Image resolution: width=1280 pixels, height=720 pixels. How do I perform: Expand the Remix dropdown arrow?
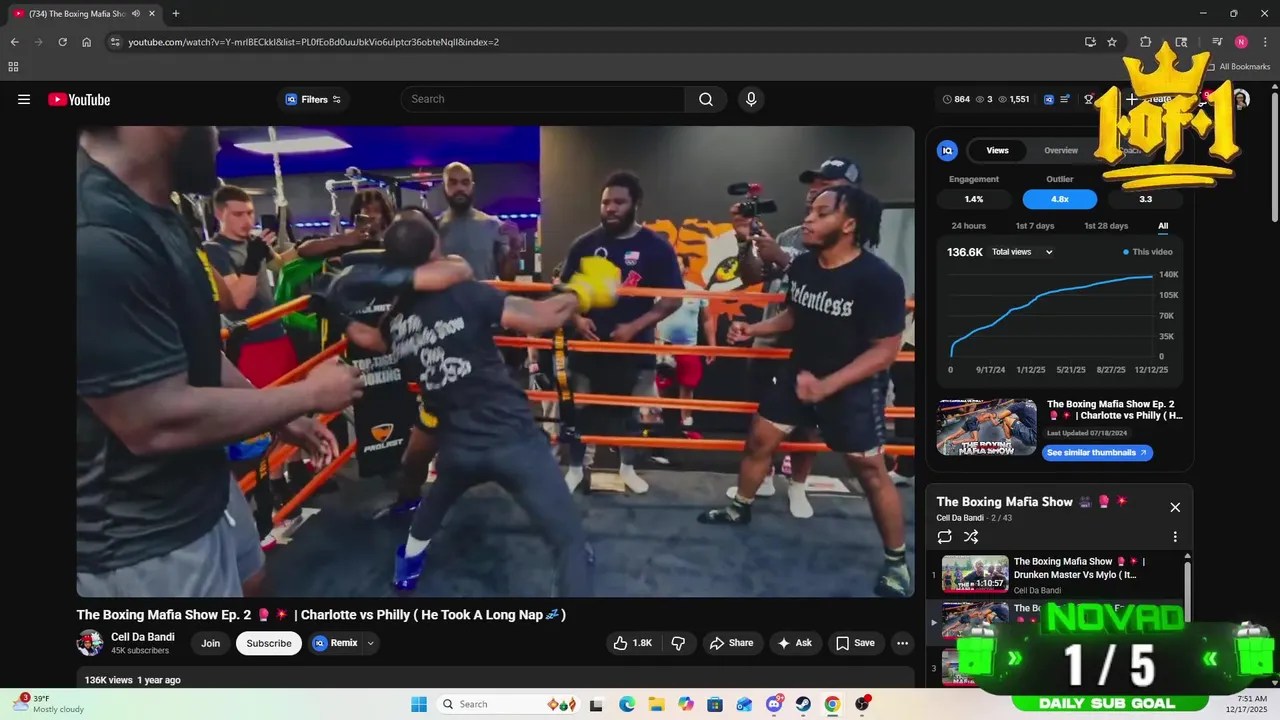tap(371, 643)
